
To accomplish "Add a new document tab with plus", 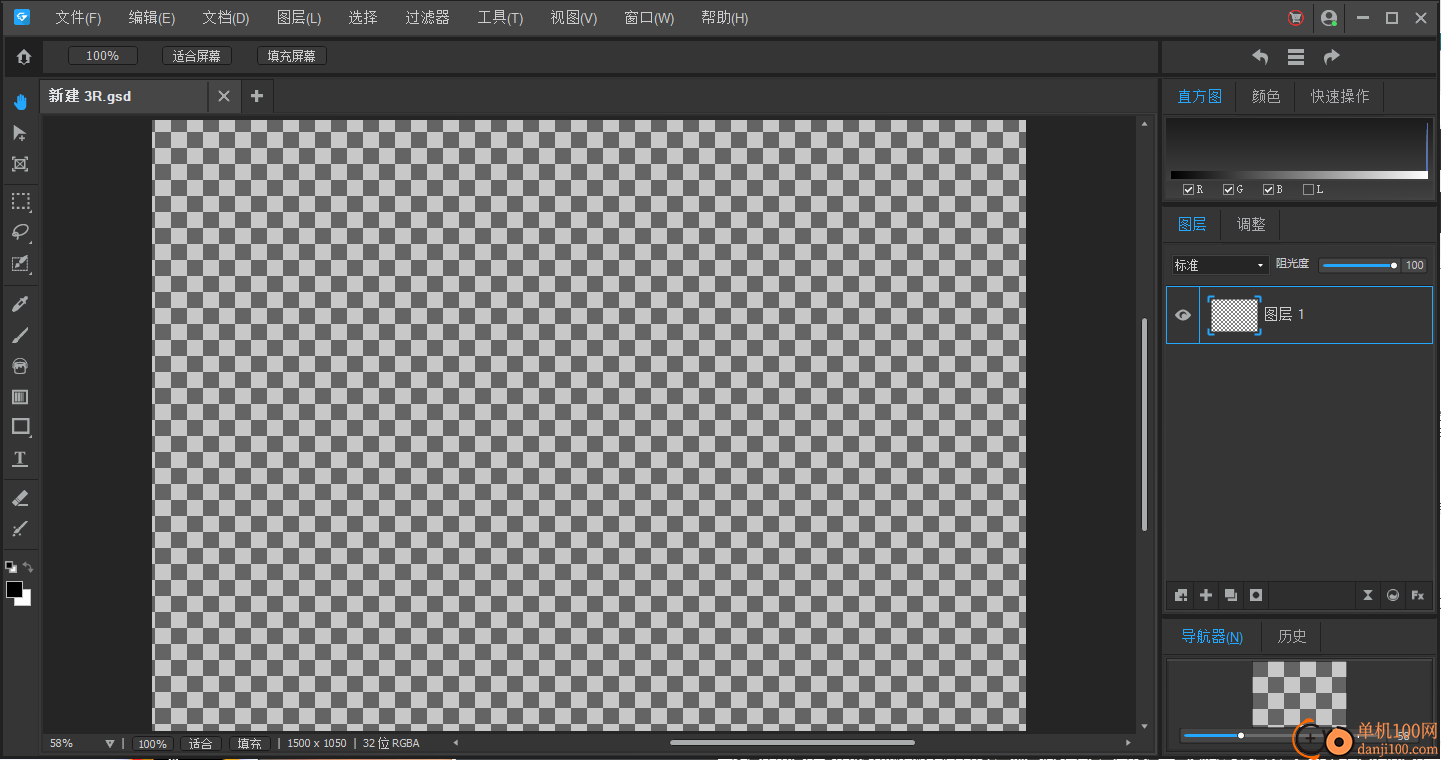I will coord(256,96).
